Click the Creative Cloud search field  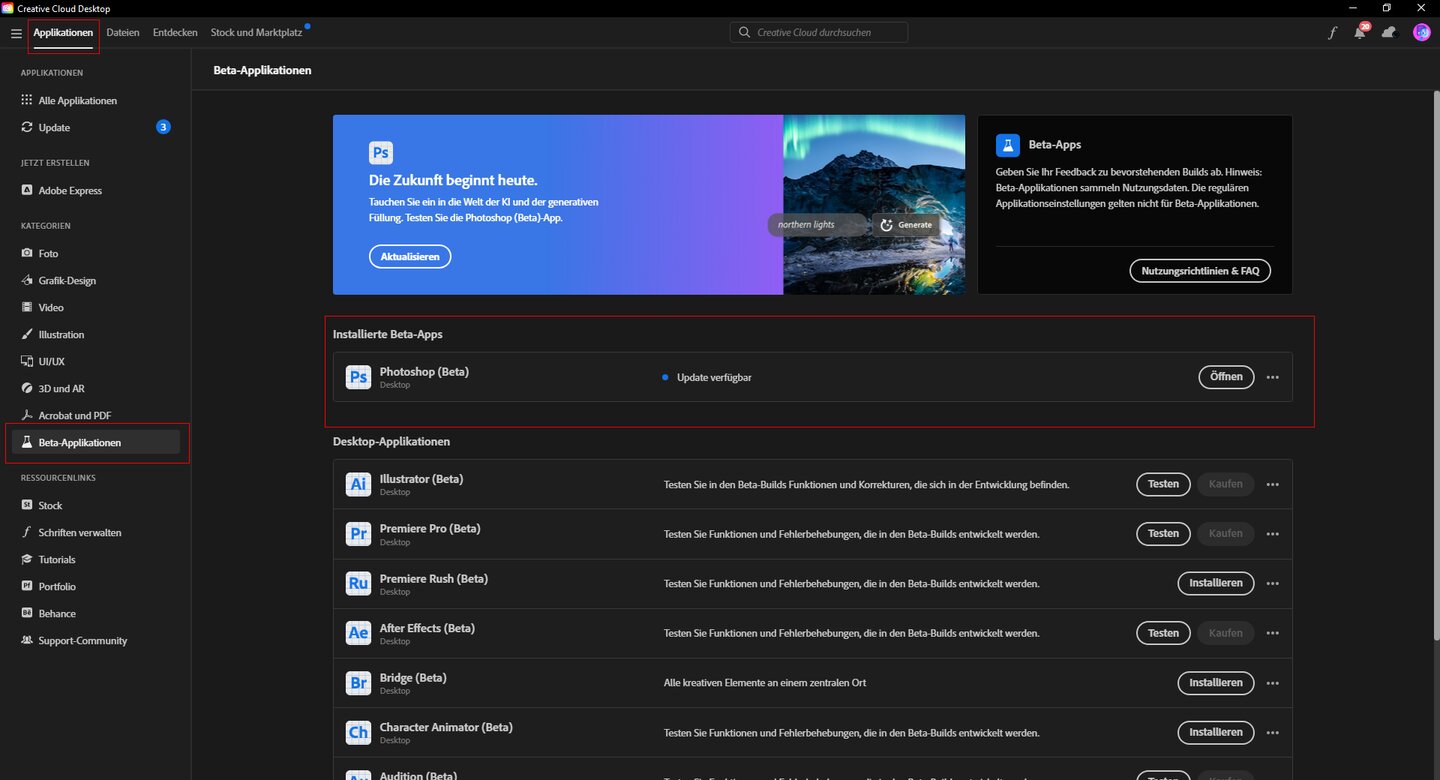coord(819,33)
